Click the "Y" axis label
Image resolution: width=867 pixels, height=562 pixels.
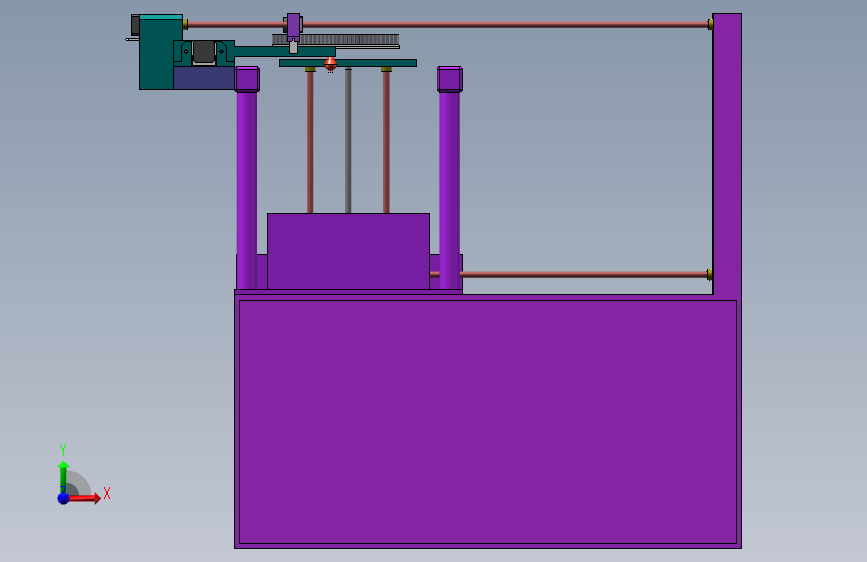click(x=63, y=449)
